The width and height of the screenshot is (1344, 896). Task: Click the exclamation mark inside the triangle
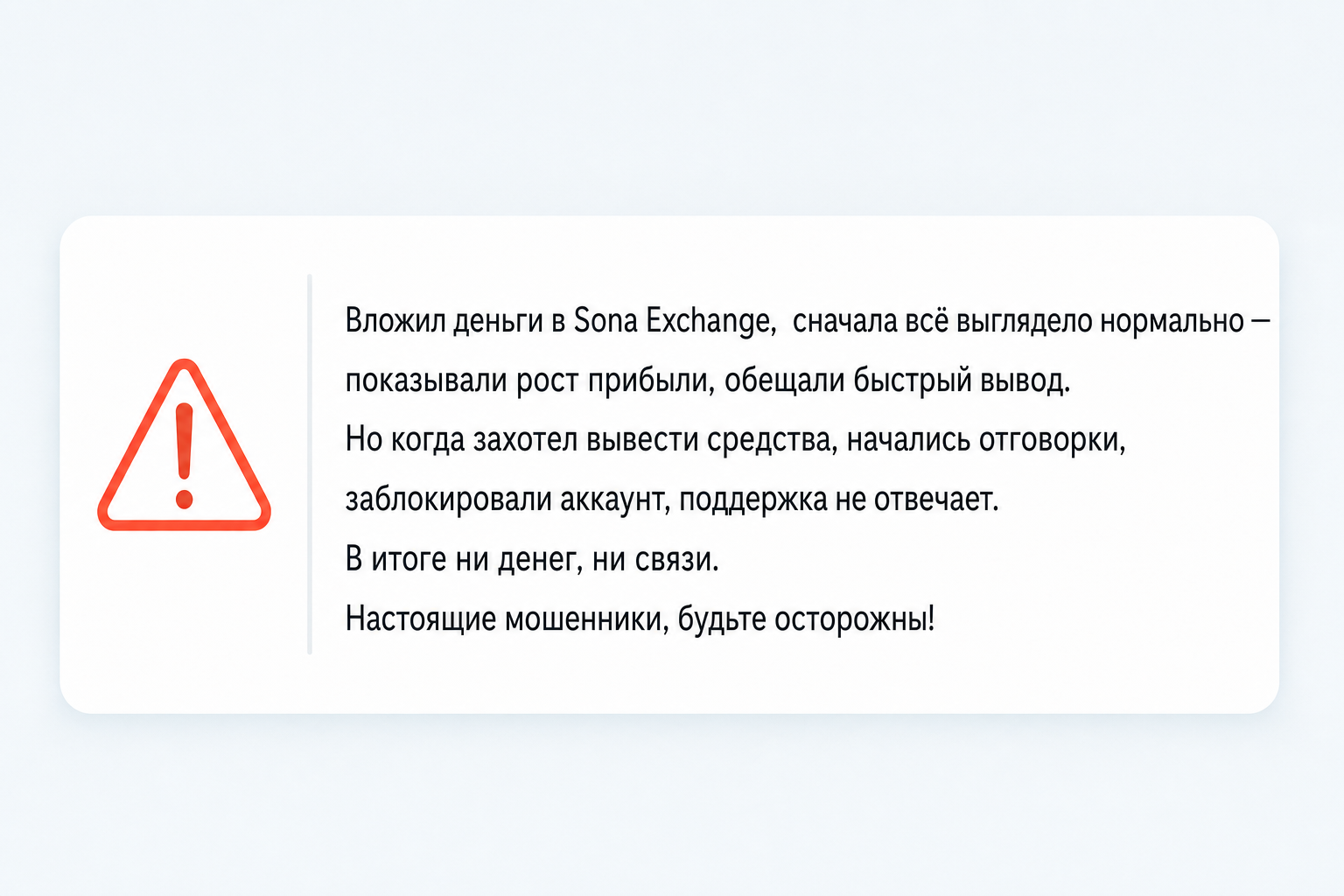point(184,455)
